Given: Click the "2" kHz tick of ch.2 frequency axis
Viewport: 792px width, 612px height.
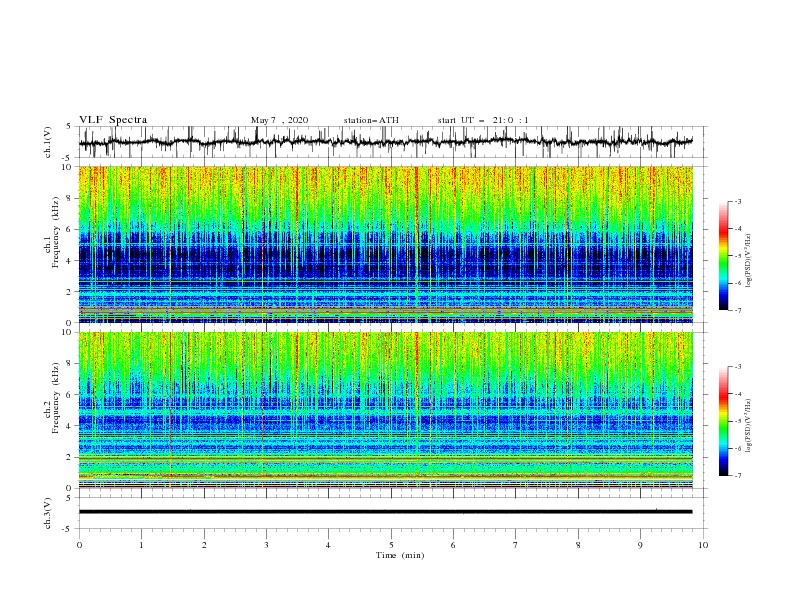Looking at the screenshot, I should pos(69,457).
